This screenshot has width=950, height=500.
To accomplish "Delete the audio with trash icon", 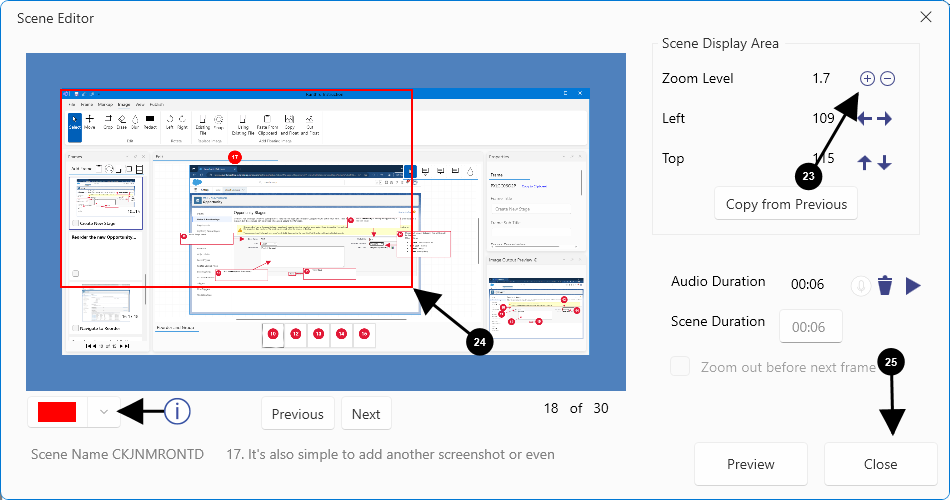I will 885,286.
